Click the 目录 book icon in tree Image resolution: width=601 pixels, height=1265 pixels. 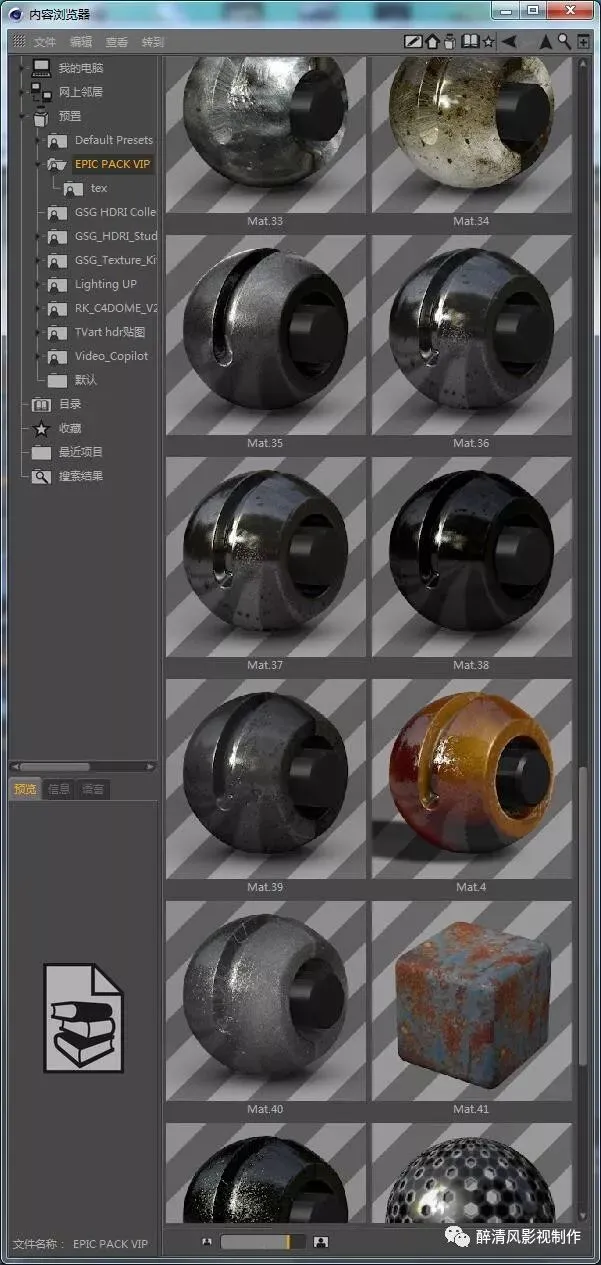pos(41,404)
